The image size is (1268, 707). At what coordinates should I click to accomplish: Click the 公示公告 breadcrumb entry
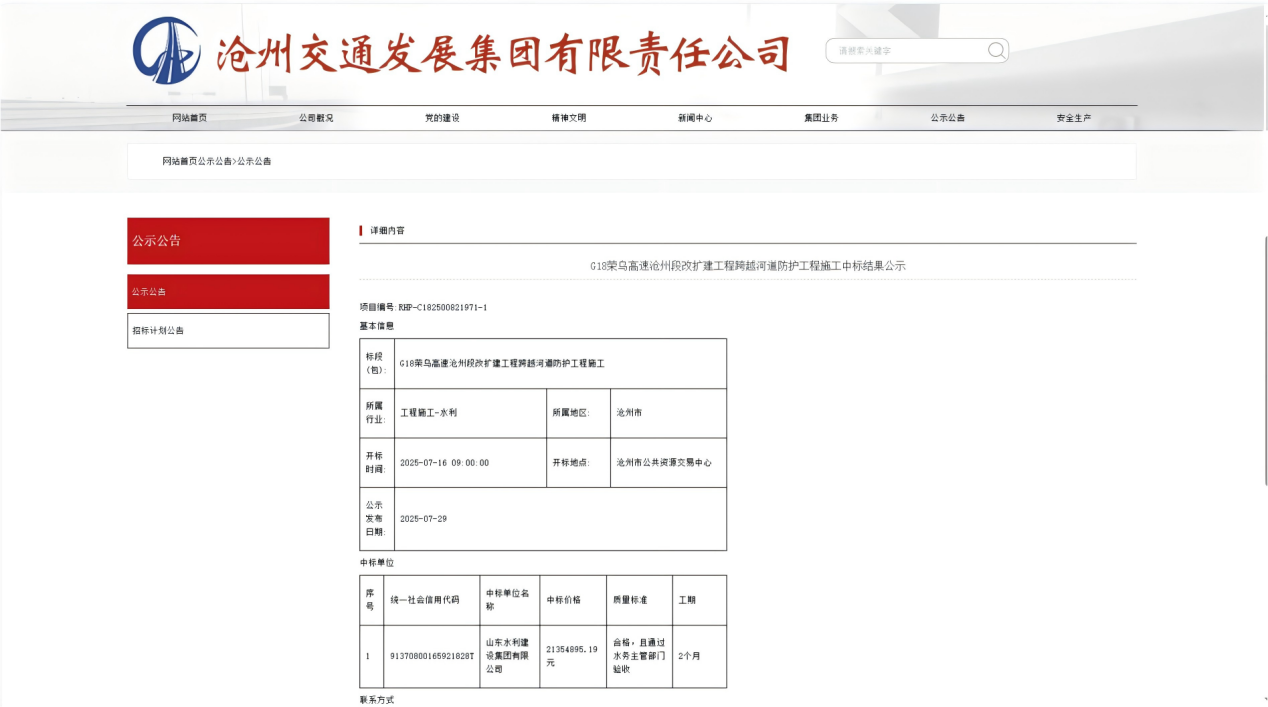[x=255, y=160]
